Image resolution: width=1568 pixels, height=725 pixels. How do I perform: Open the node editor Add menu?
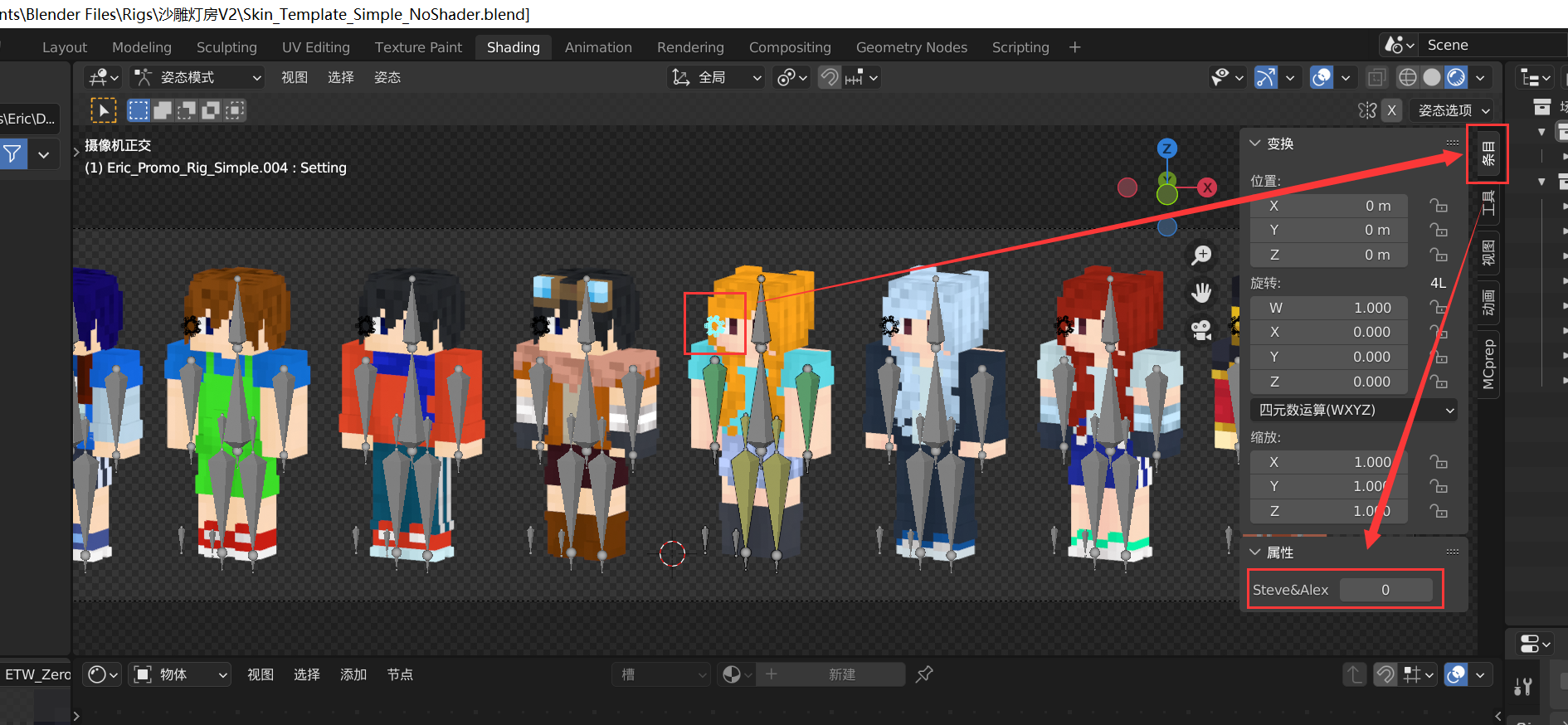[353, 674]
